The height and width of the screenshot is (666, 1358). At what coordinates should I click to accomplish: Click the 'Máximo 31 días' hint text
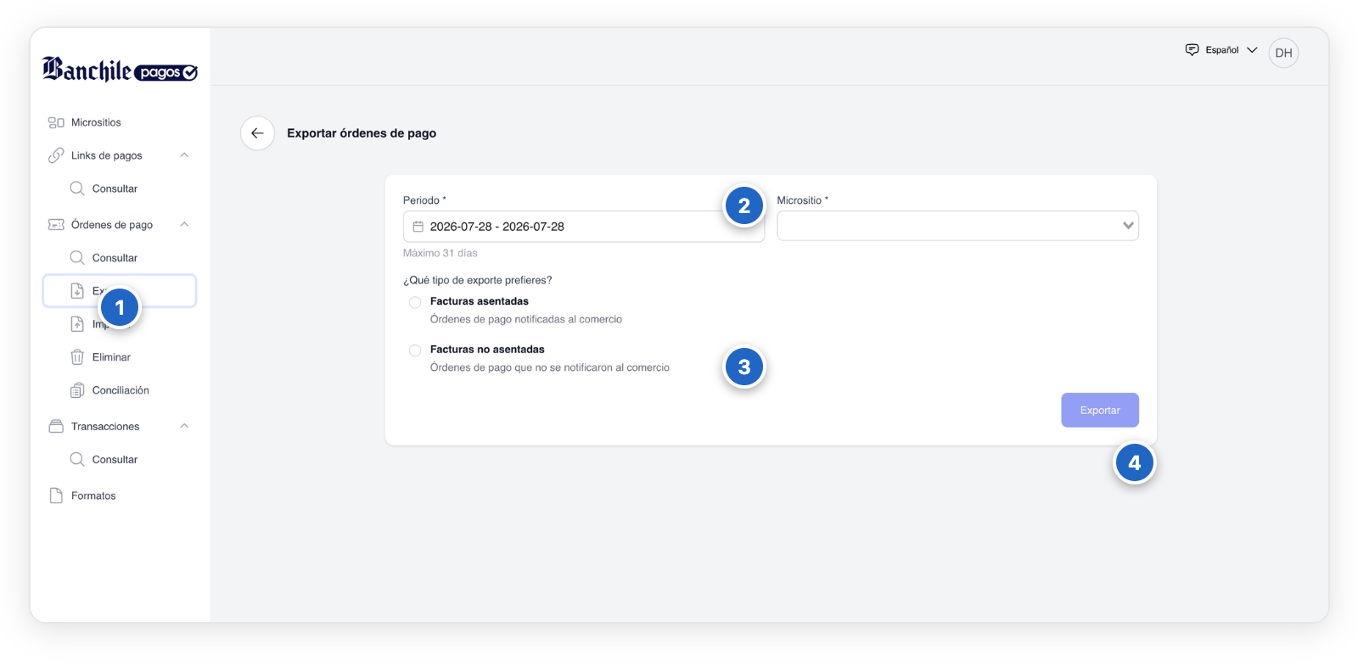click(x=440, y=253)
